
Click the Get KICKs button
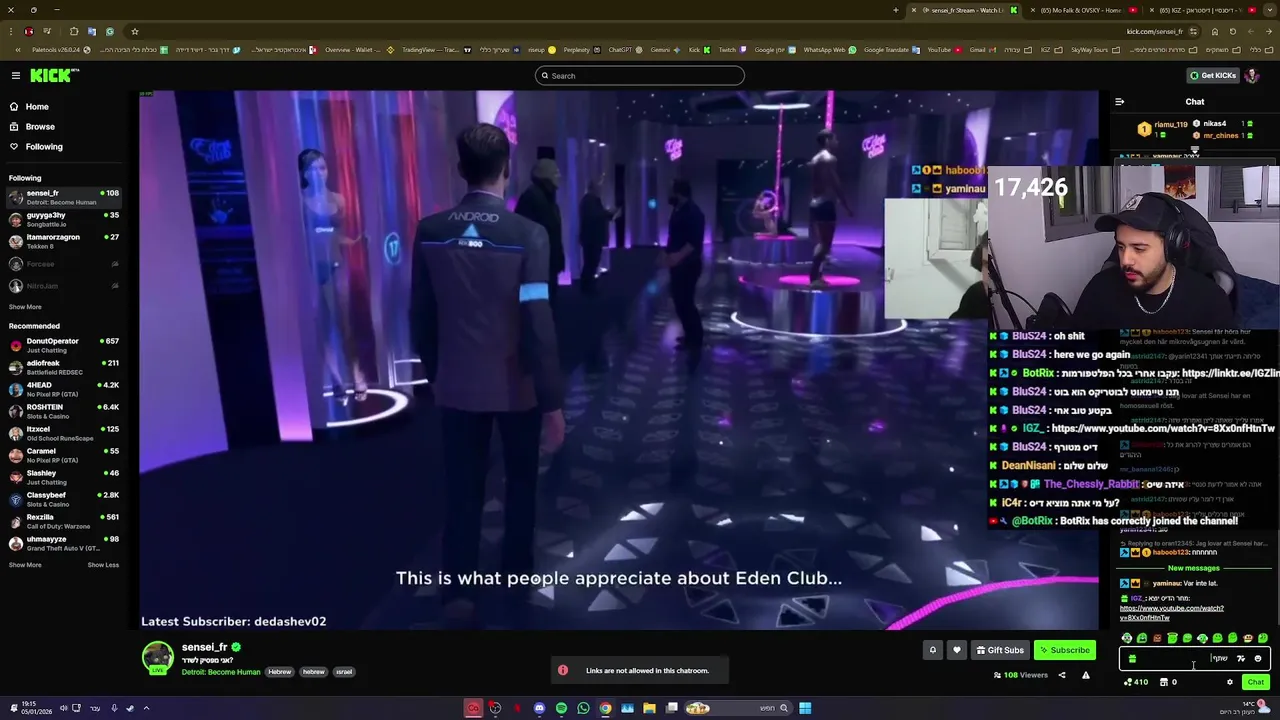click(1212, 76)
